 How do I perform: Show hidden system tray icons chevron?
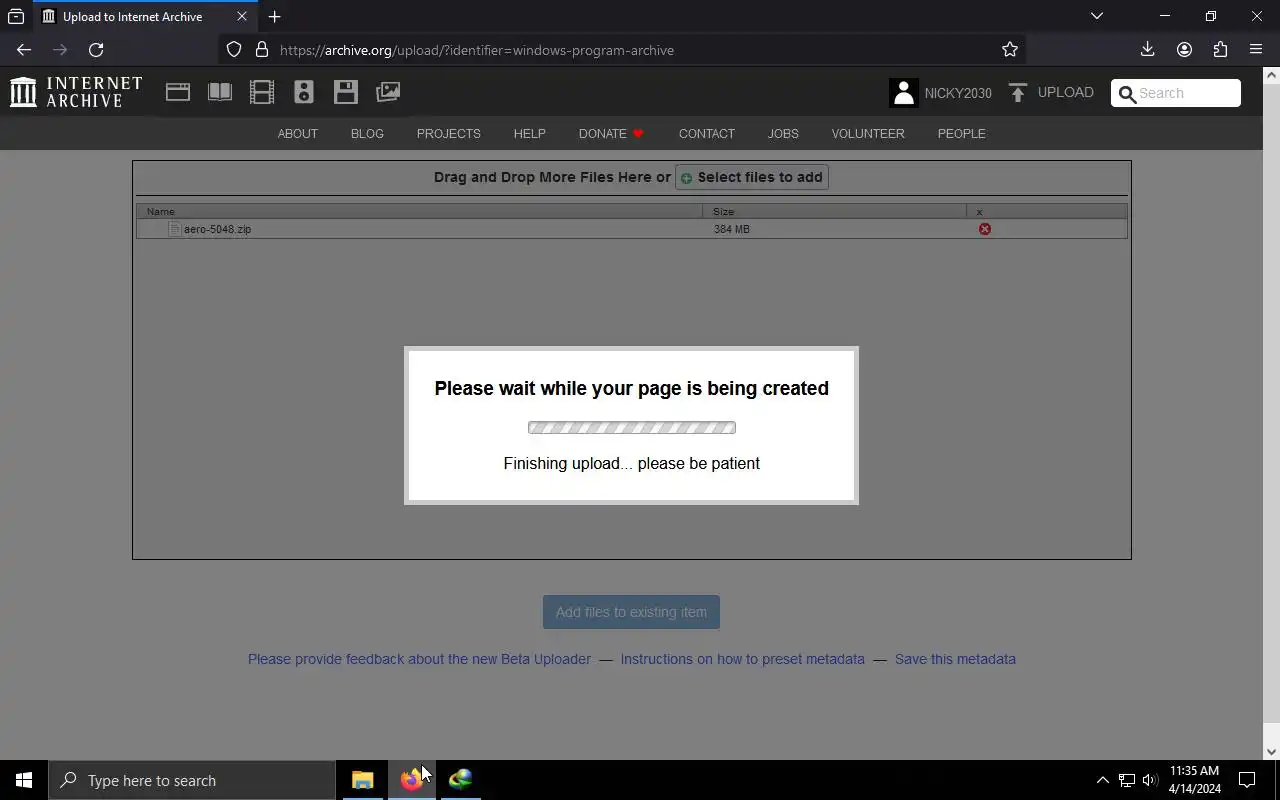tap(1102, 780)
